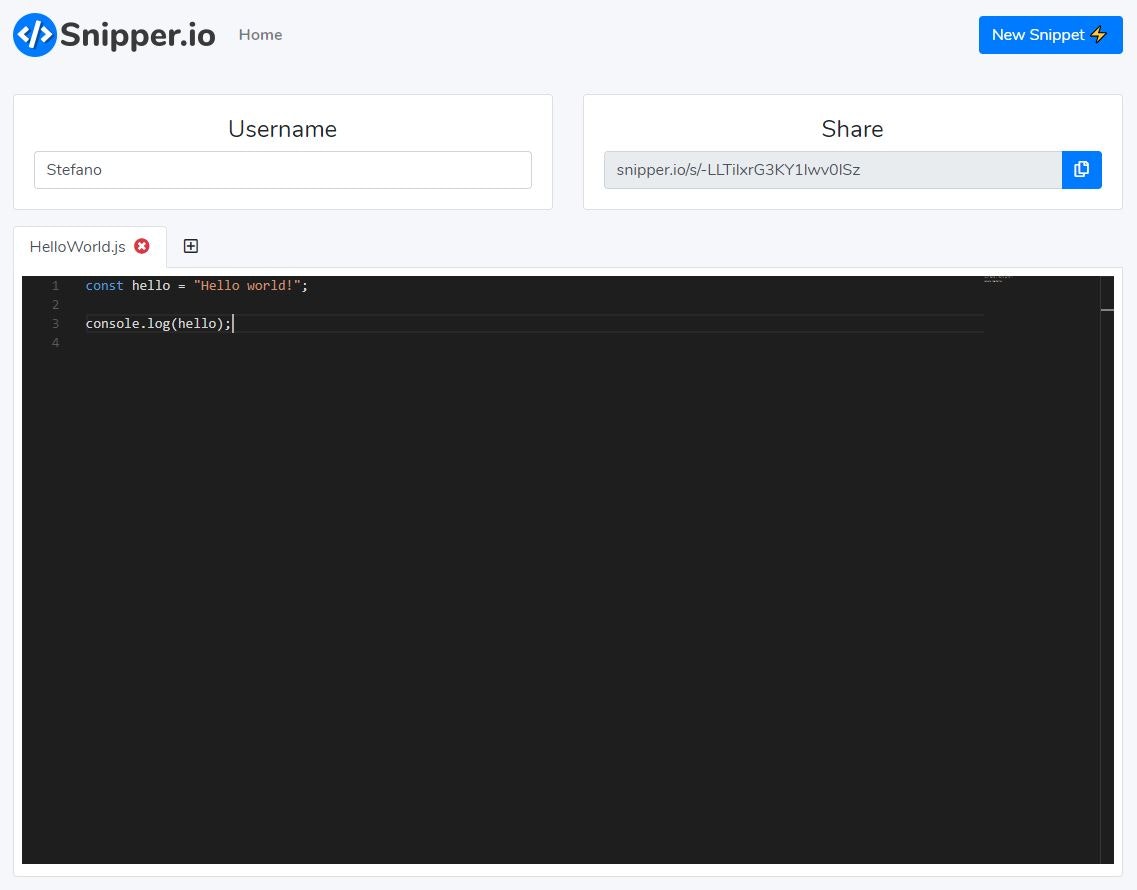Click the Snipper.io title to go home
Viewport: 1137px width, 890px height.
click(137, 35)
